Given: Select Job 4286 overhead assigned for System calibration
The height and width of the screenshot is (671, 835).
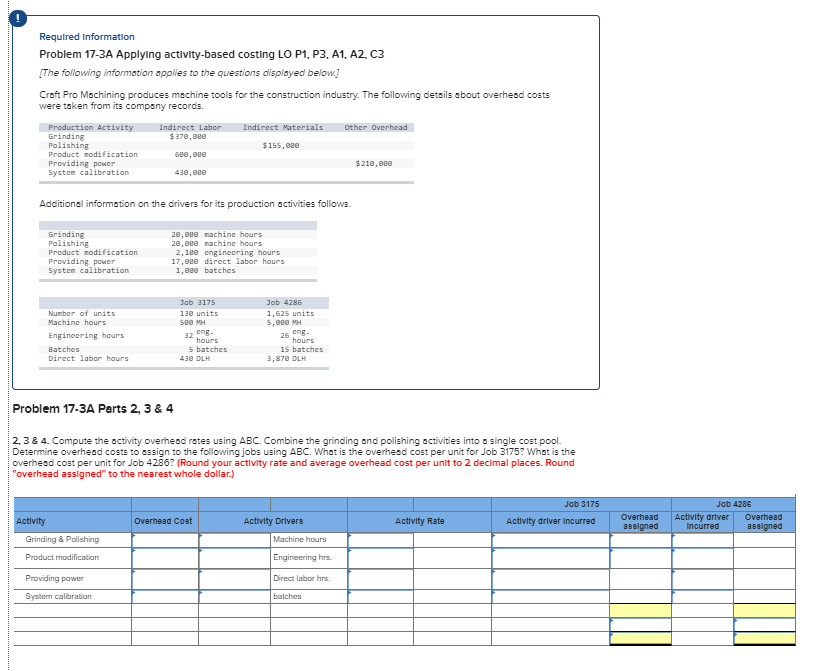Looking at the screenshot, I should click(764, 596).
